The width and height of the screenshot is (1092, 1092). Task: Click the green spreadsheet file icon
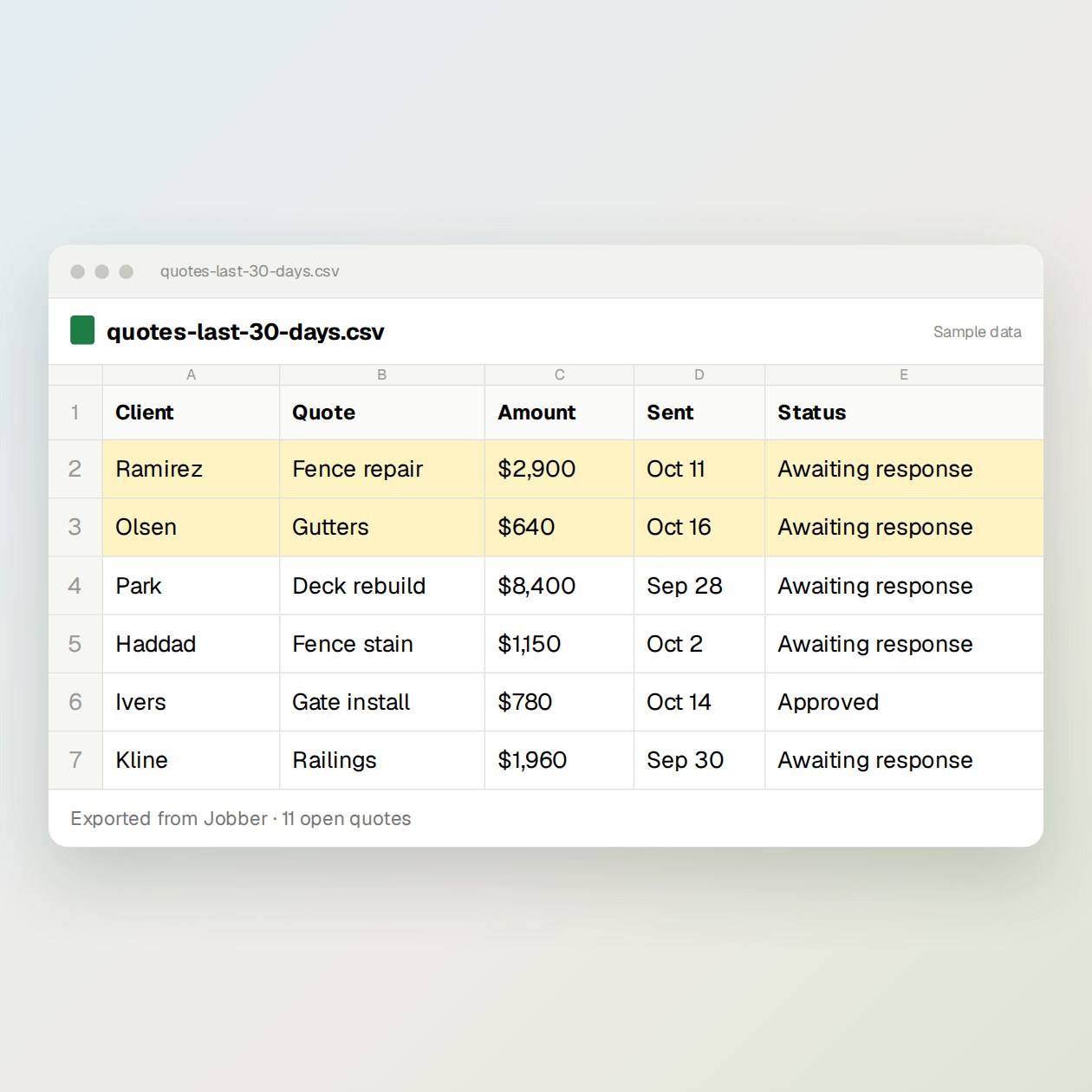(x=82, y=330)
